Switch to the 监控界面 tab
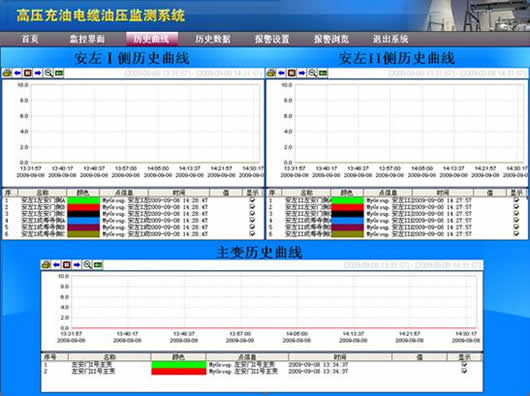Screen dimensions: 530x396 87,39
